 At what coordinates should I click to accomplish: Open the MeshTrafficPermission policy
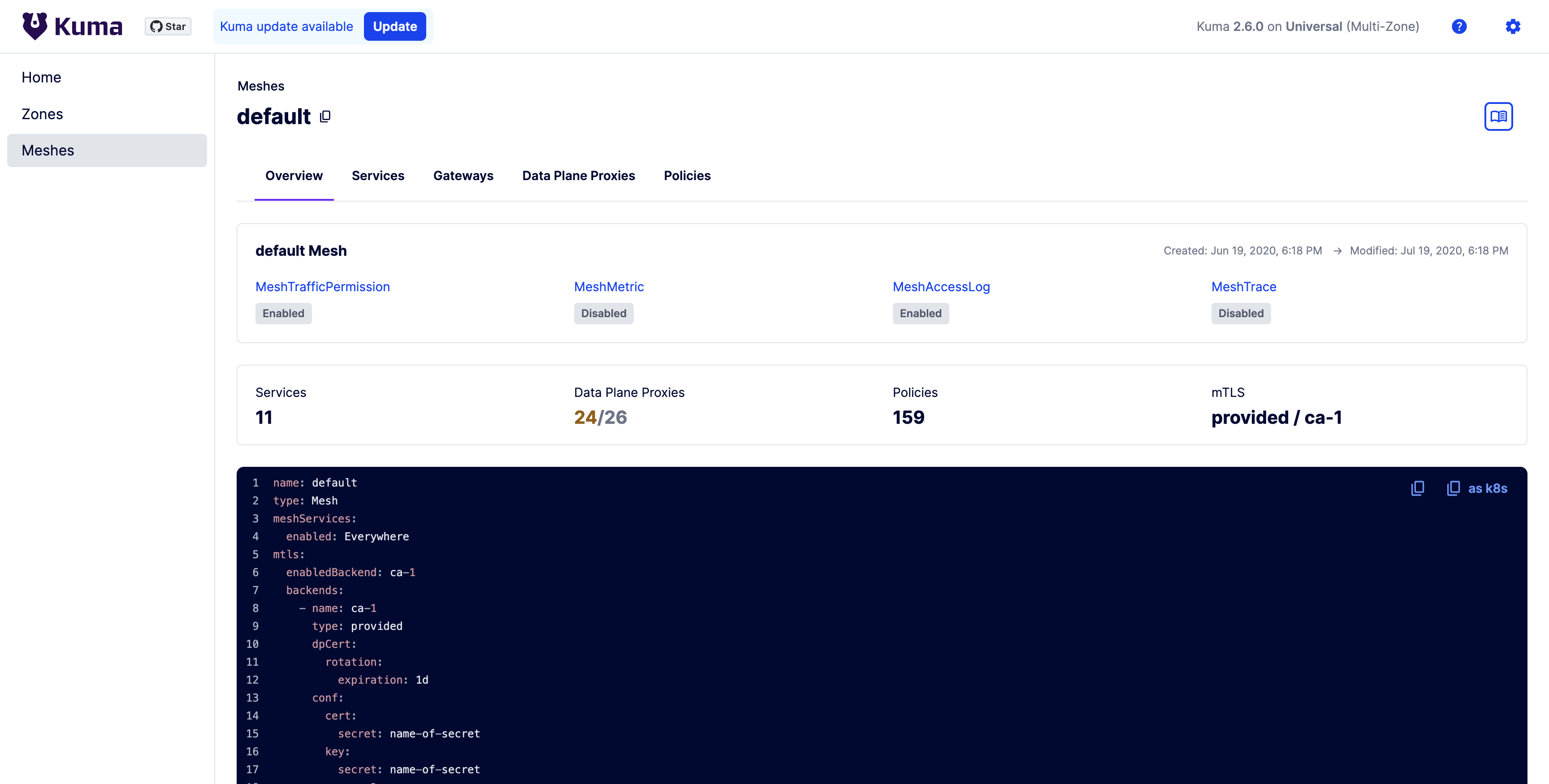[x=322, y=287]
